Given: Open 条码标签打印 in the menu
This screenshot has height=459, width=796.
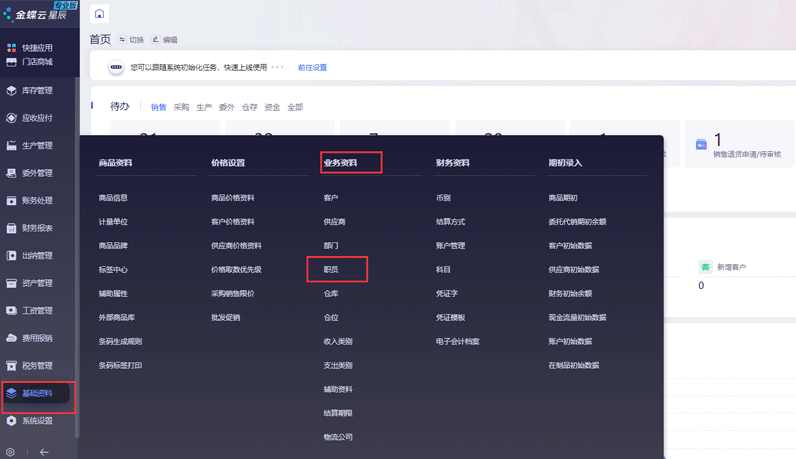Looking at the screenshot, I should [120, 365].
